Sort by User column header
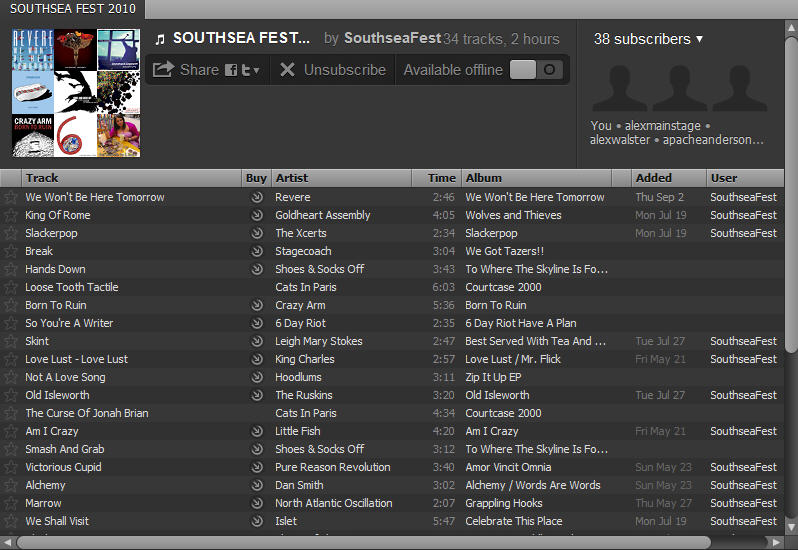Image resolution: width=798 pixels, height=550 pixels. point(745,178)
